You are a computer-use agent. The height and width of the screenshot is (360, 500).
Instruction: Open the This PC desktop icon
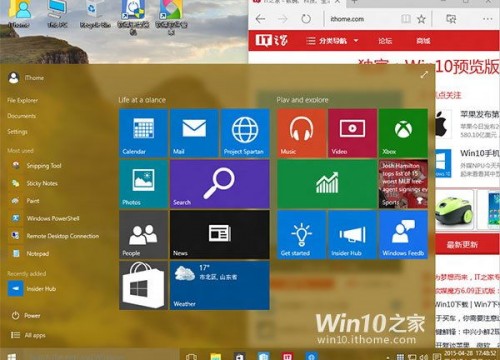[57, 13]
